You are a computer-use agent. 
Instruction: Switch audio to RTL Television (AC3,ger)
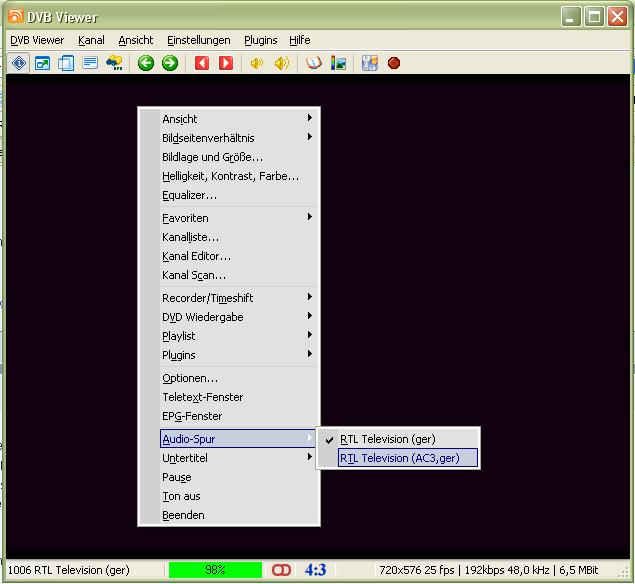pos(408,458)
